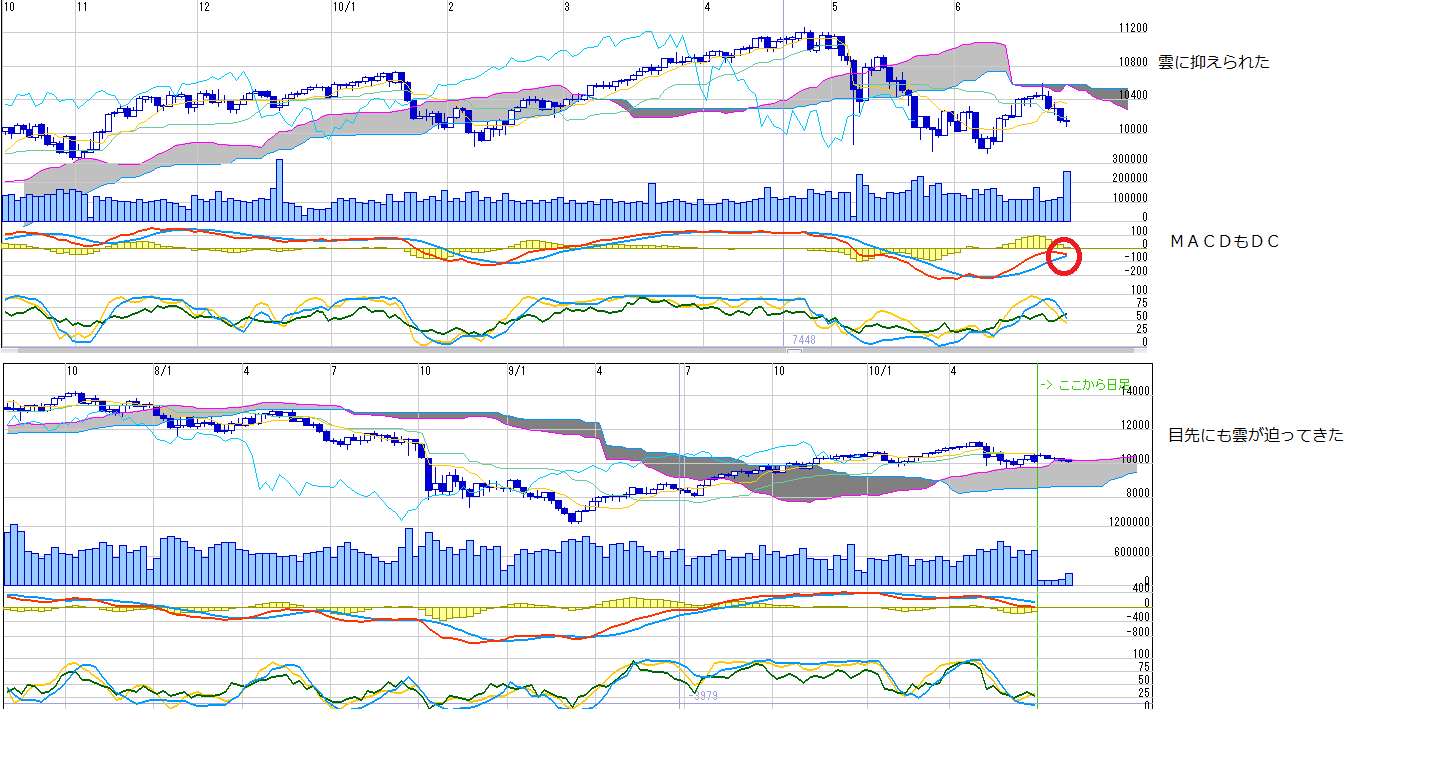
Task: Click the "-400" MACD axis value
Action: [1140, 617]
